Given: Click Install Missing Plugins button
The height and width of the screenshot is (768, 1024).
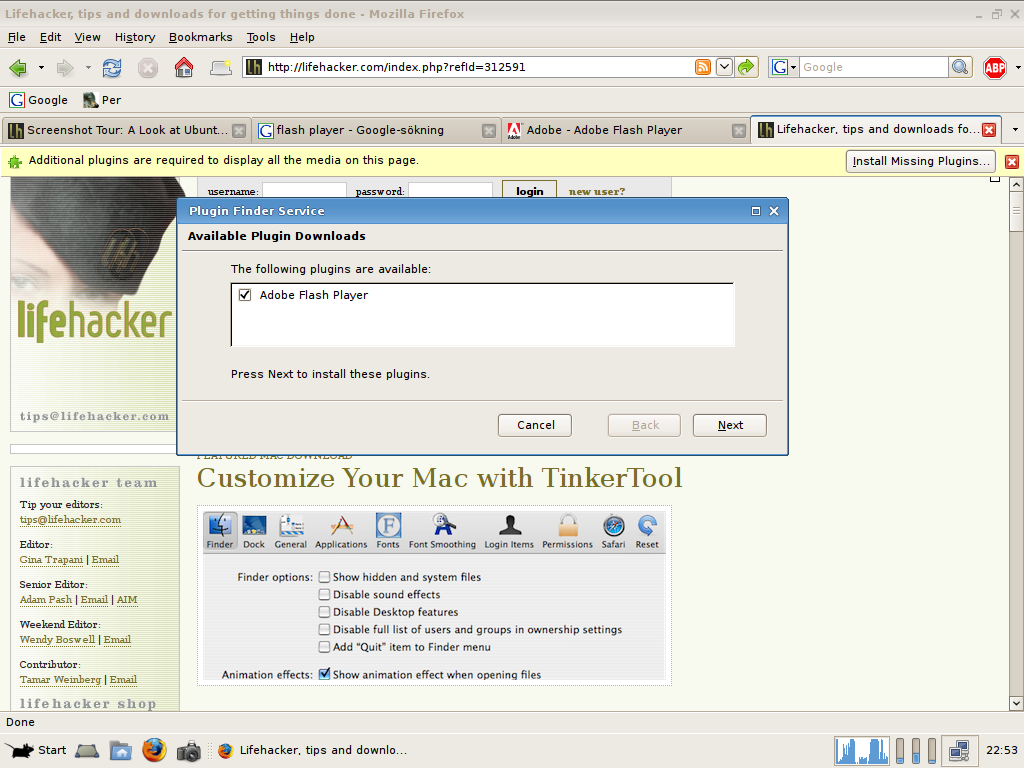Looking at the screenshot, I should click(921, 161).
